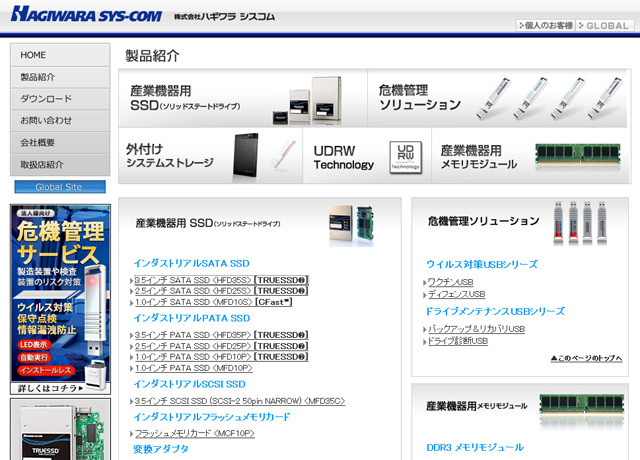Open 2.5インチ PATA SSD HFD25P link
Image resolution: width=640 pixels, height=460 pixels.
[221, 346]
